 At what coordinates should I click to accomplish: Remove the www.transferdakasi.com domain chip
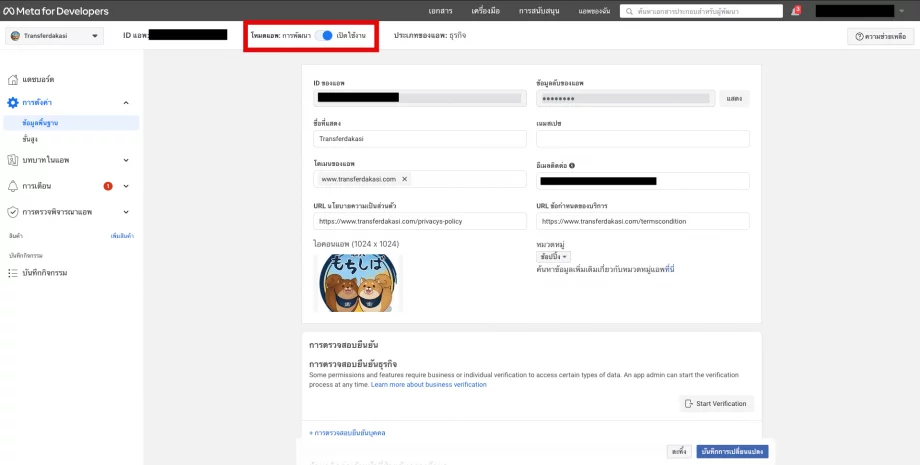(404, 179)
